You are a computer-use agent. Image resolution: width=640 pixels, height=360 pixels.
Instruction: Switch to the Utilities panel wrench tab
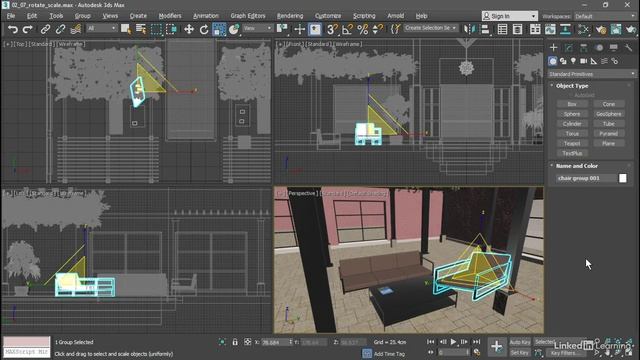(629, 48)
